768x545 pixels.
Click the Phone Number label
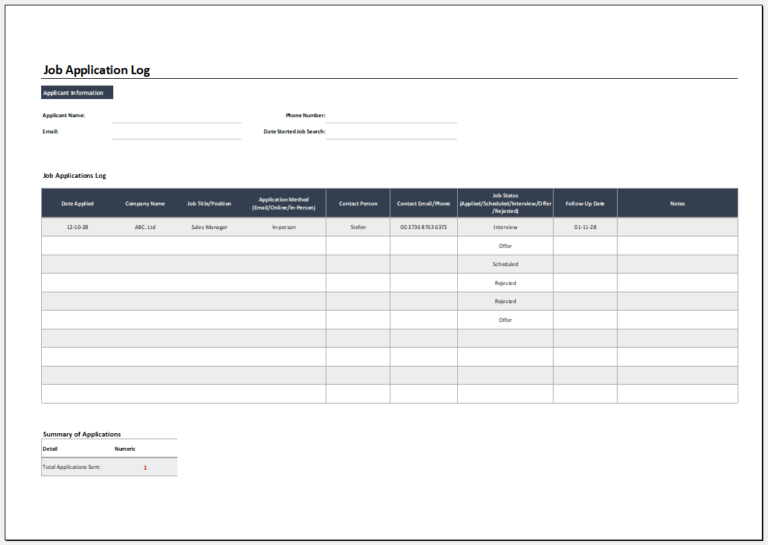305,116
